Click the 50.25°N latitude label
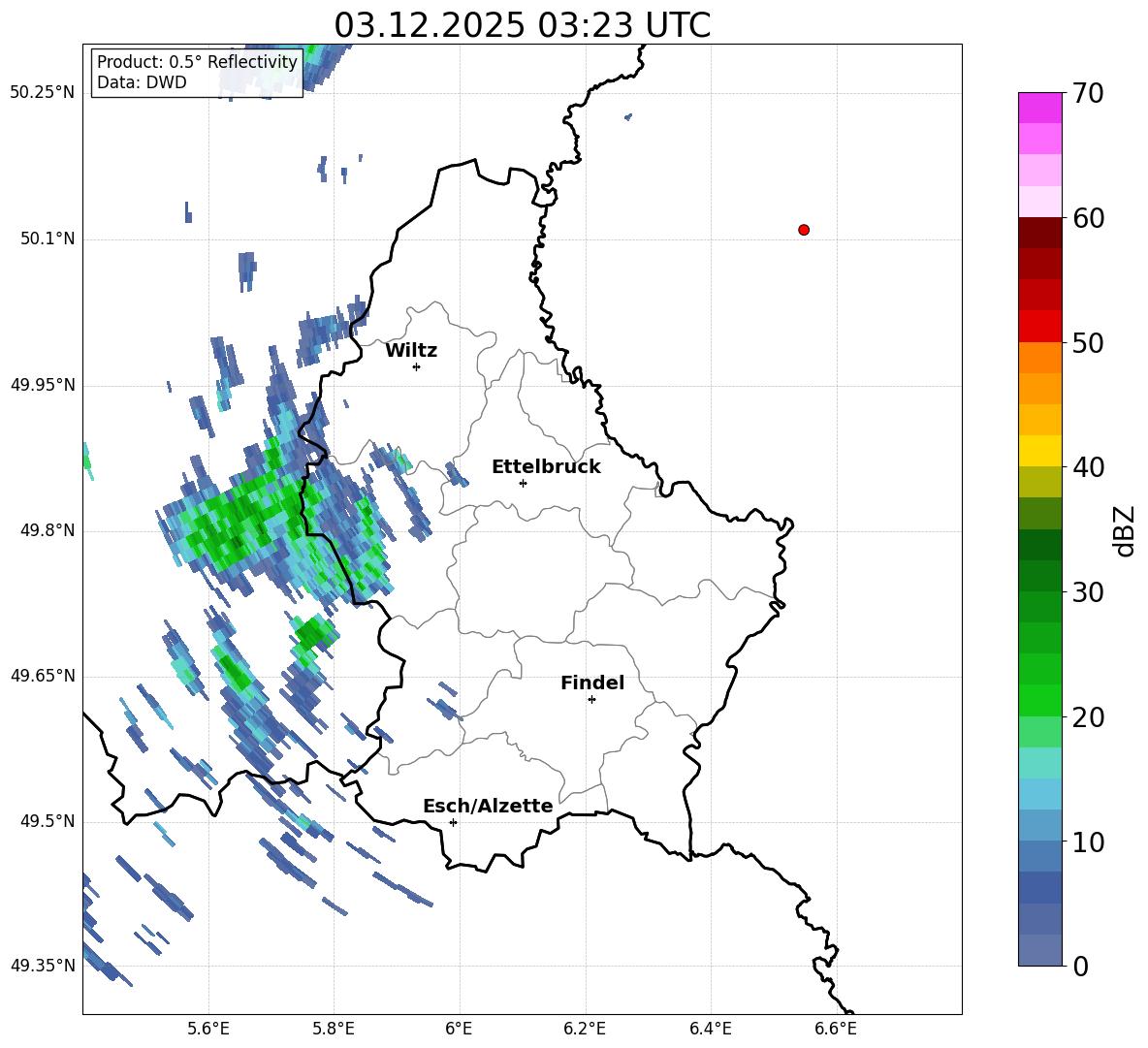 click(x=43, y=93)
